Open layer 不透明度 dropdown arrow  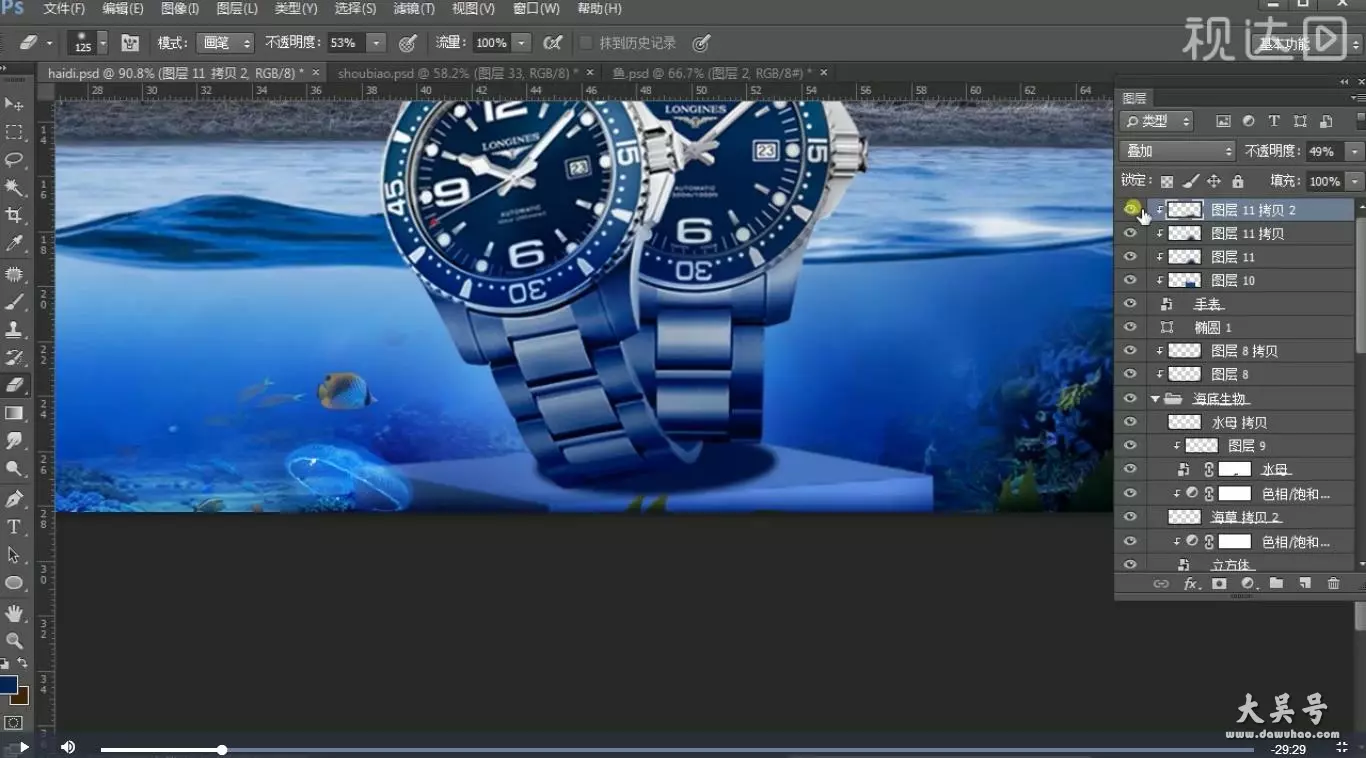pyautogui.click(x=1354, y=151)
